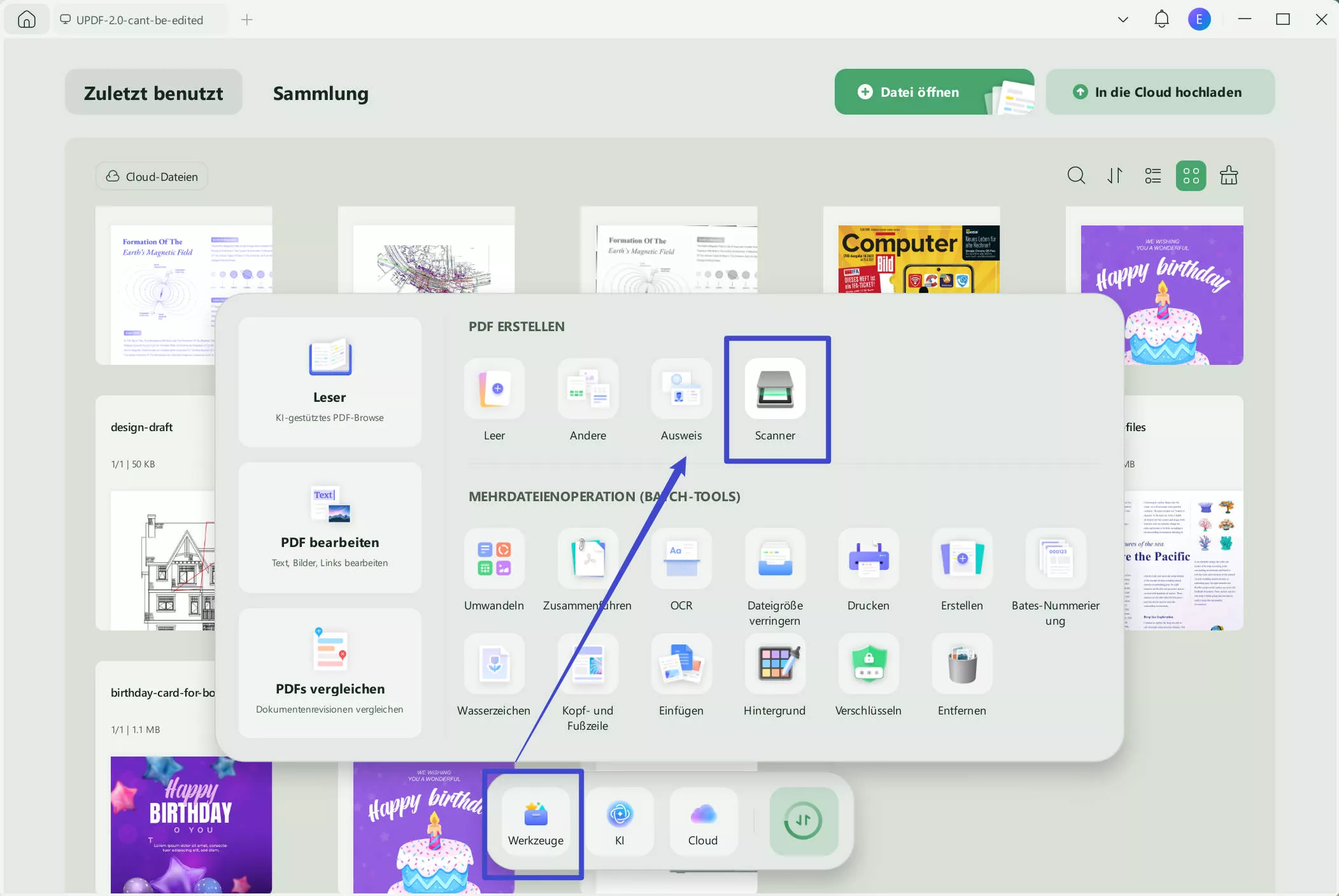Switch to grid thumbnail view
1339x896 pixels.
[x=1191, y=176]
